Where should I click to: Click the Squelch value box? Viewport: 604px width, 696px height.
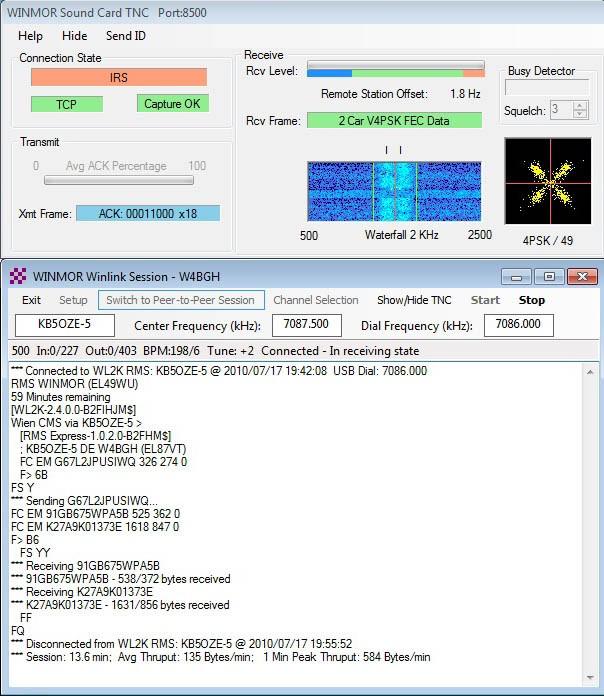pyautogui.click(x=561, y=110)
